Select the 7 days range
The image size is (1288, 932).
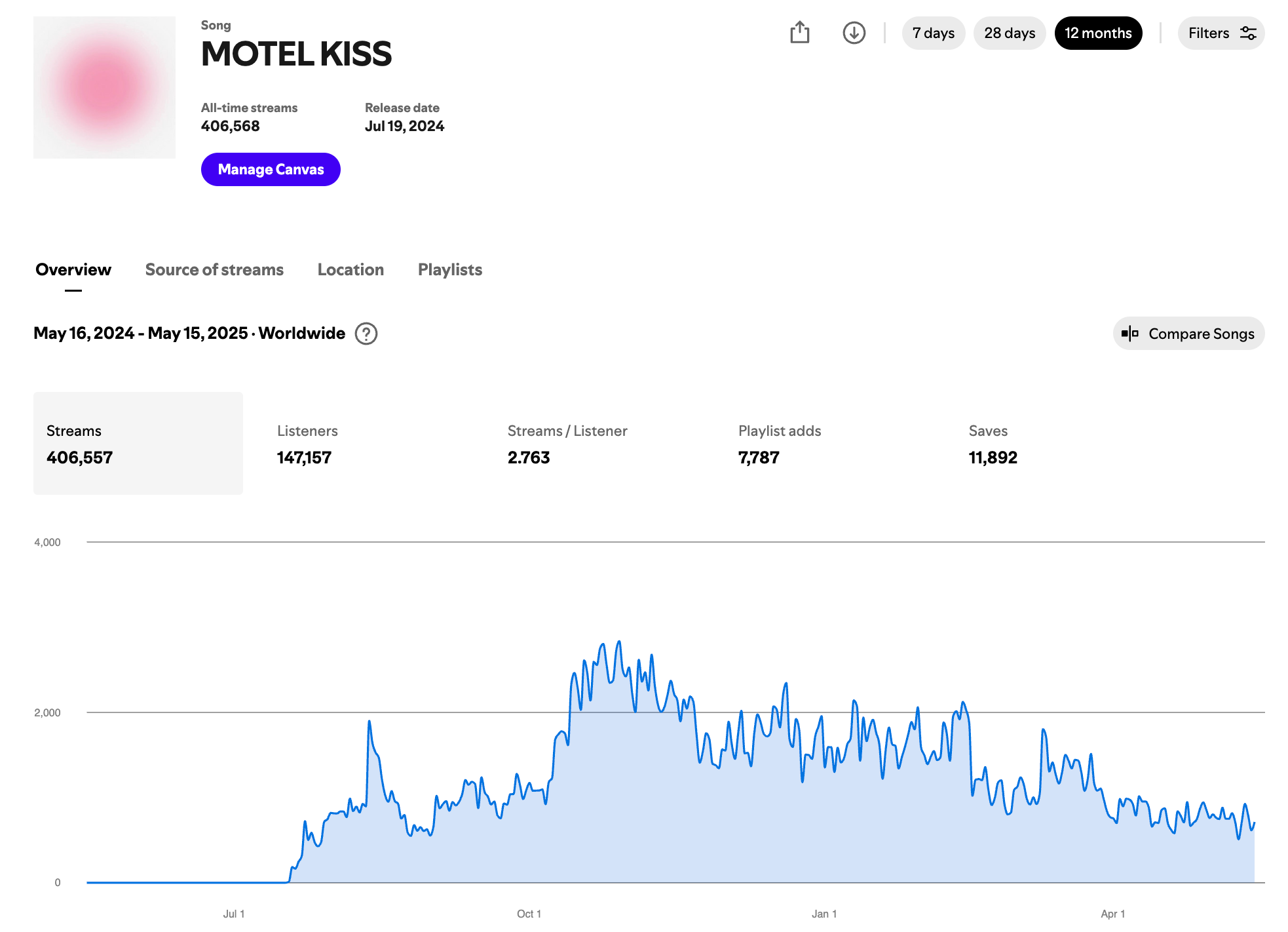point(933,33)
